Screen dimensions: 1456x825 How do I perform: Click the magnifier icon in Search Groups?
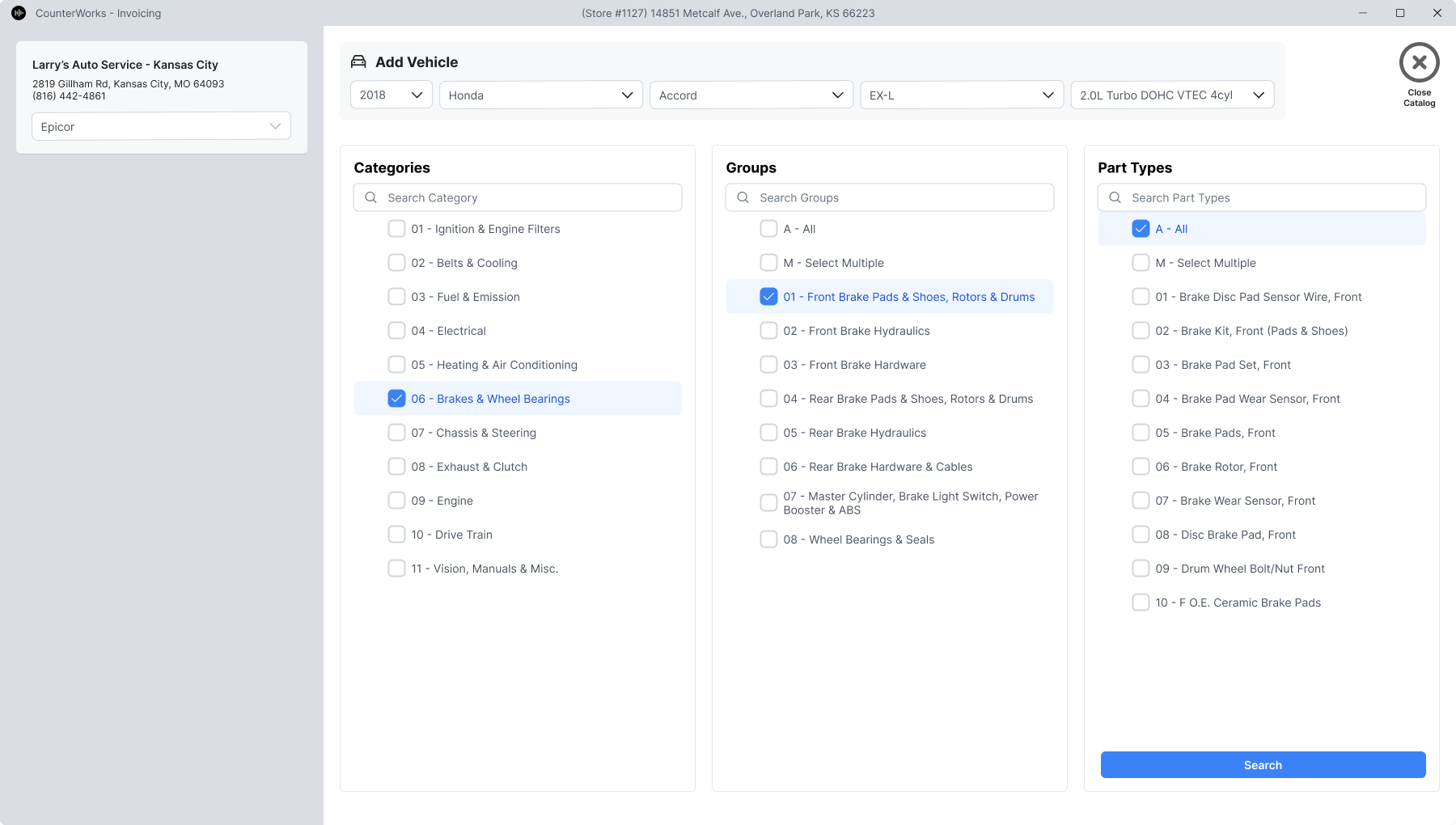click(x=743, y=197)
